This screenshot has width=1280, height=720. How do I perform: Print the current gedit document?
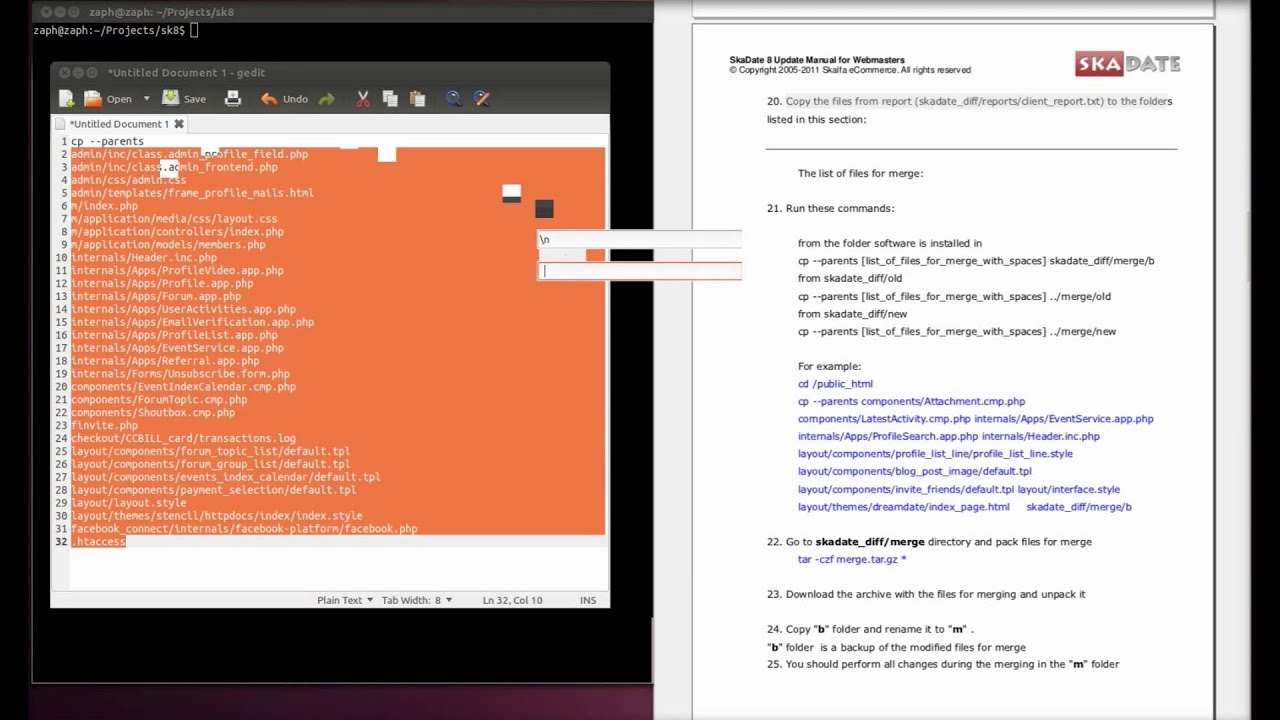233,98
